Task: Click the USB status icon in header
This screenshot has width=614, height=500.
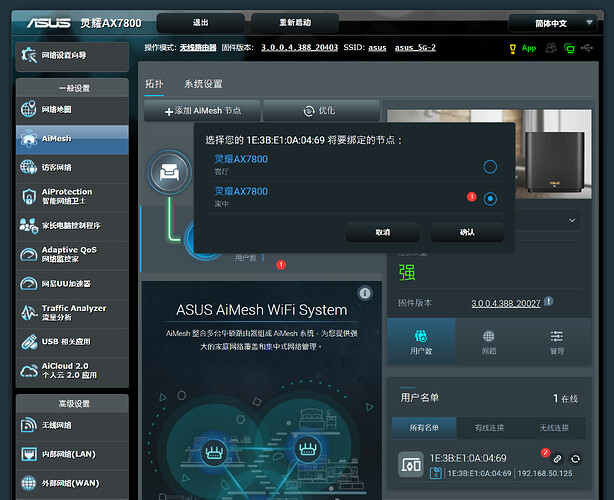Action: 587,48
